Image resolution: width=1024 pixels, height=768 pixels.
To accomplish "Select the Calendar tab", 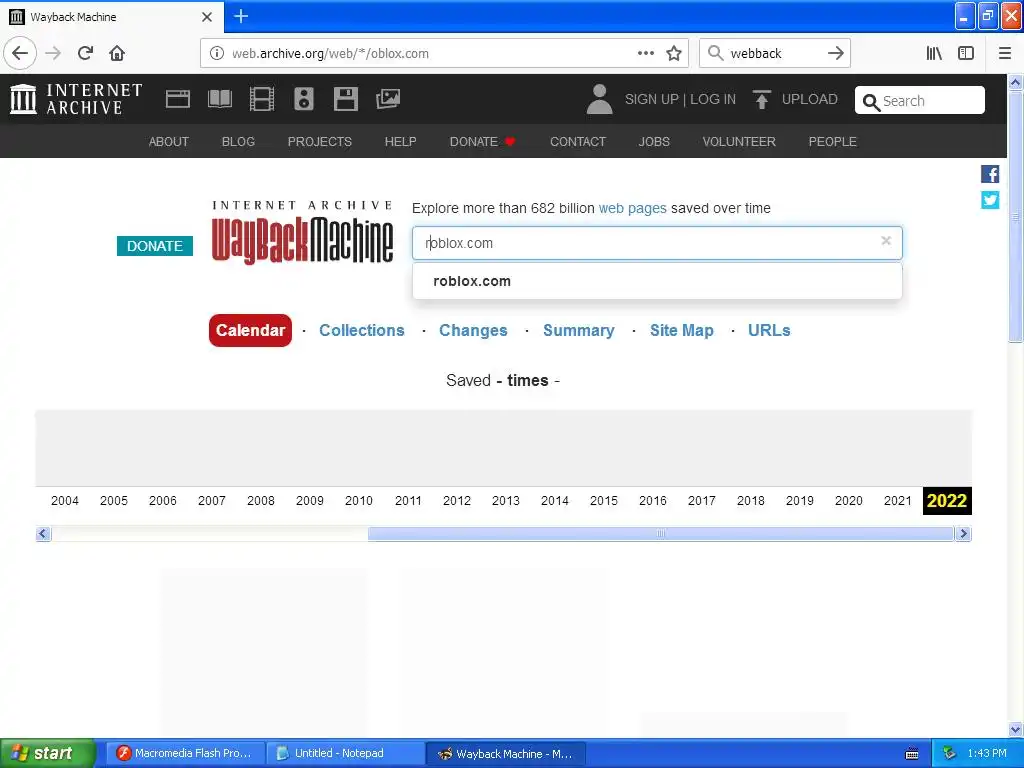I will coord(250,330).
